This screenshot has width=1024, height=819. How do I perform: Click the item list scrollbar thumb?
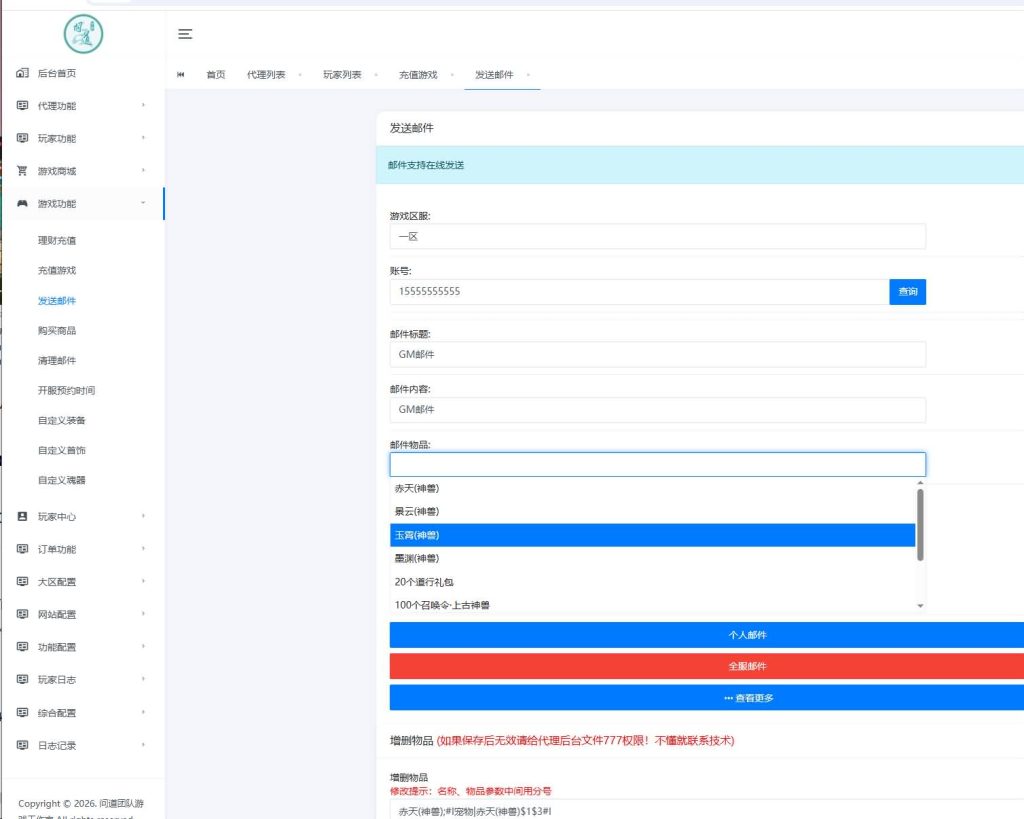point(920,524)
